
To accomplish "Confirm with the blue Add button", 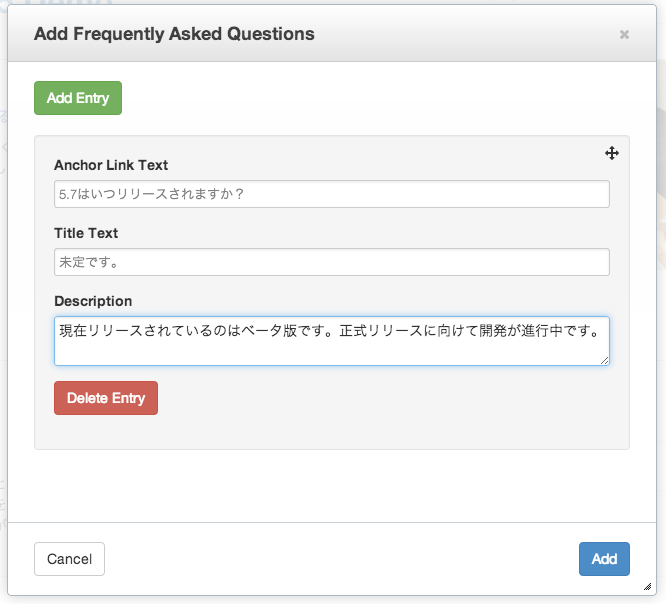I will tap(604, 559).
